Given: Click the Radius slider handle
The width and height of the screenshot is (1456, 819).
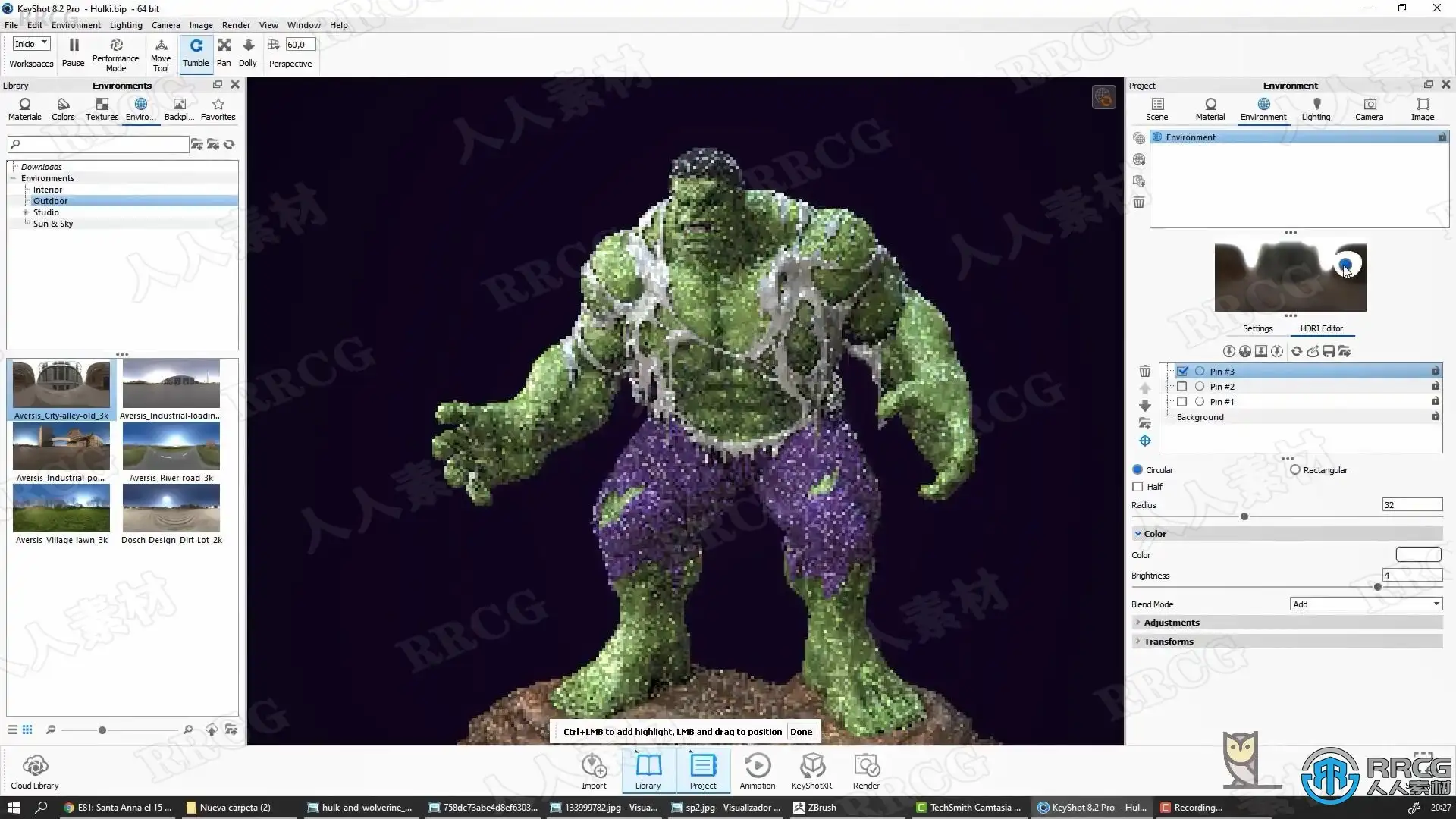Looking at the screenshot, I should point(1244,516).
